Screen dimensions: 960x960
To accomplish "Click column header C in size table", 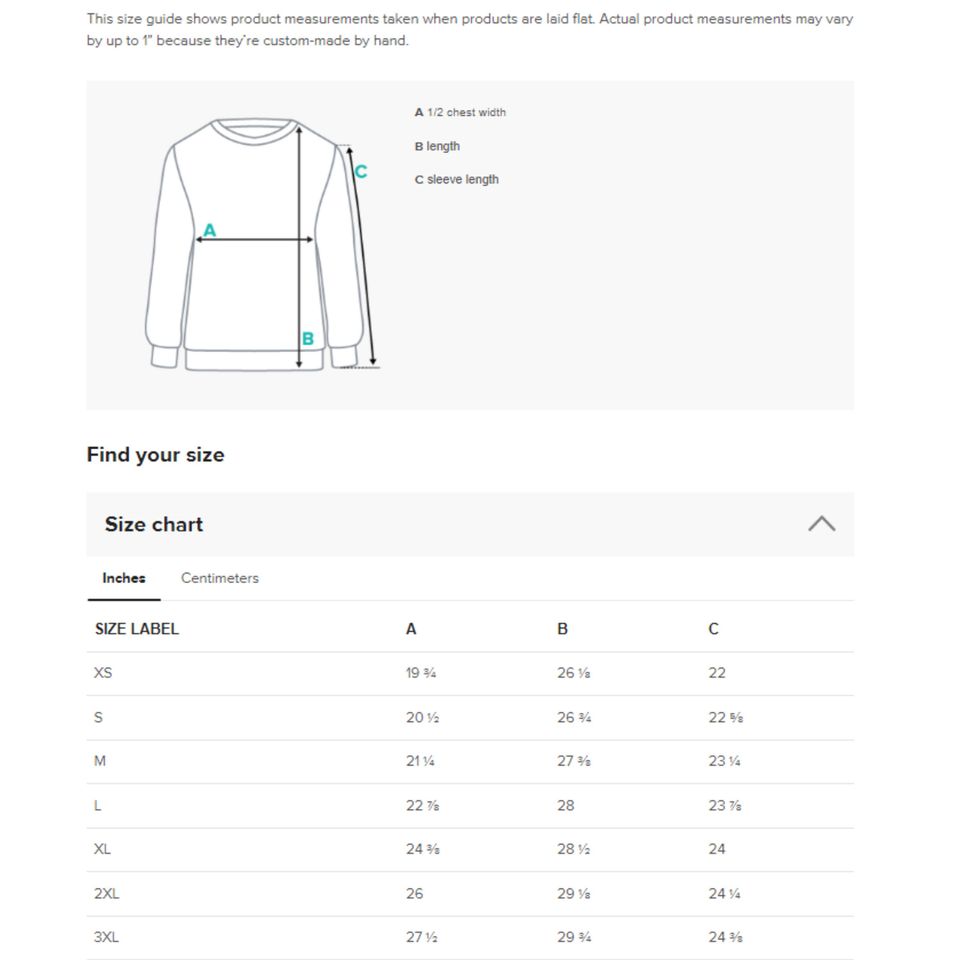I will tap(713, 629).
